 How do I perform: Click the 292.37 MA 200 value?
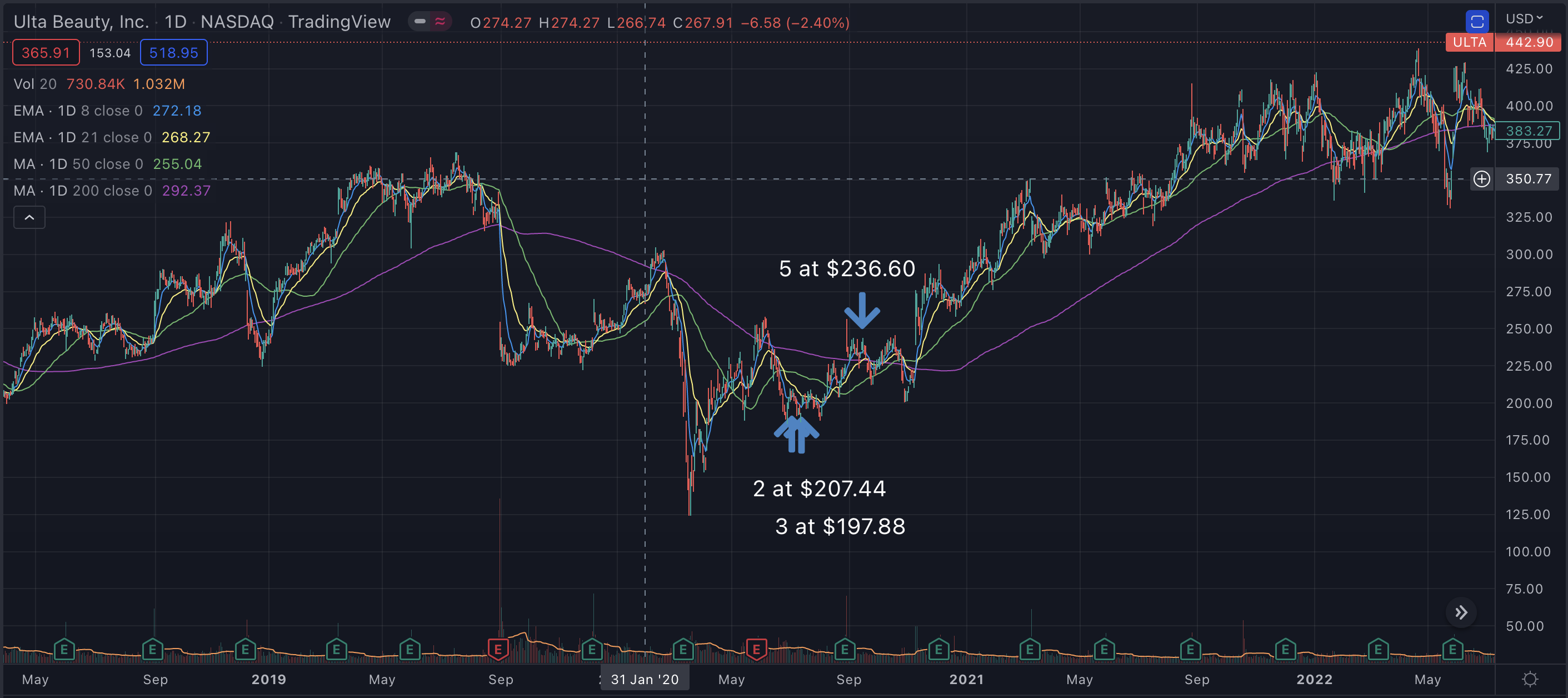pyautogui.click(x=186, y=191)
